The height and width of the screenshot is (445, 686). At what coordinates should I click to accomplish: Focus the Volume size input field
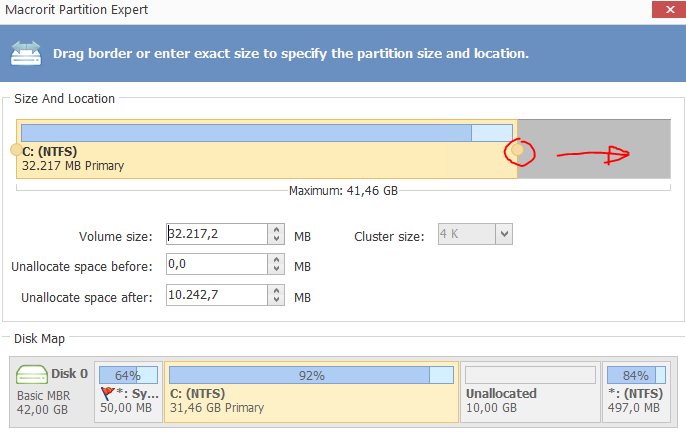(217, 234)
